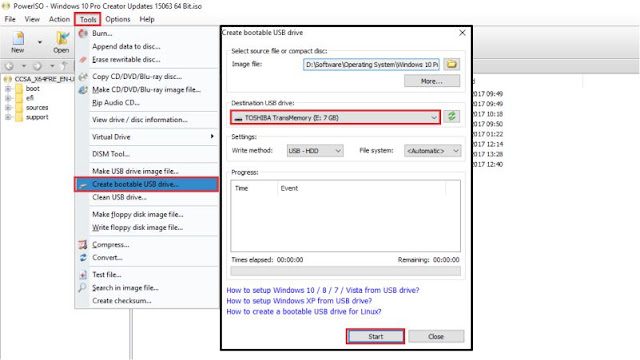
Task: Choose Clean USB drive
Action: pyautogui.click(x=119, y=197)
